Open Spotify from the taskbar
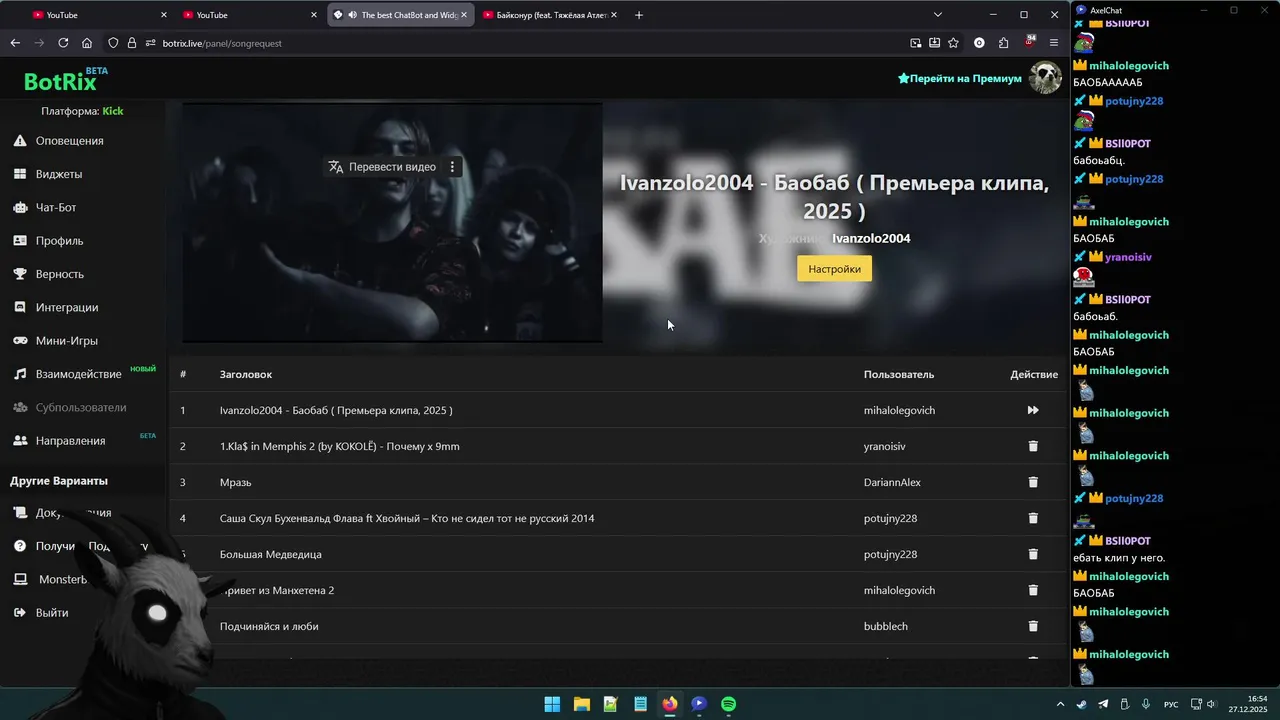Image resolution: width=1280 pixels, height=720 pixels. (728, 704)
